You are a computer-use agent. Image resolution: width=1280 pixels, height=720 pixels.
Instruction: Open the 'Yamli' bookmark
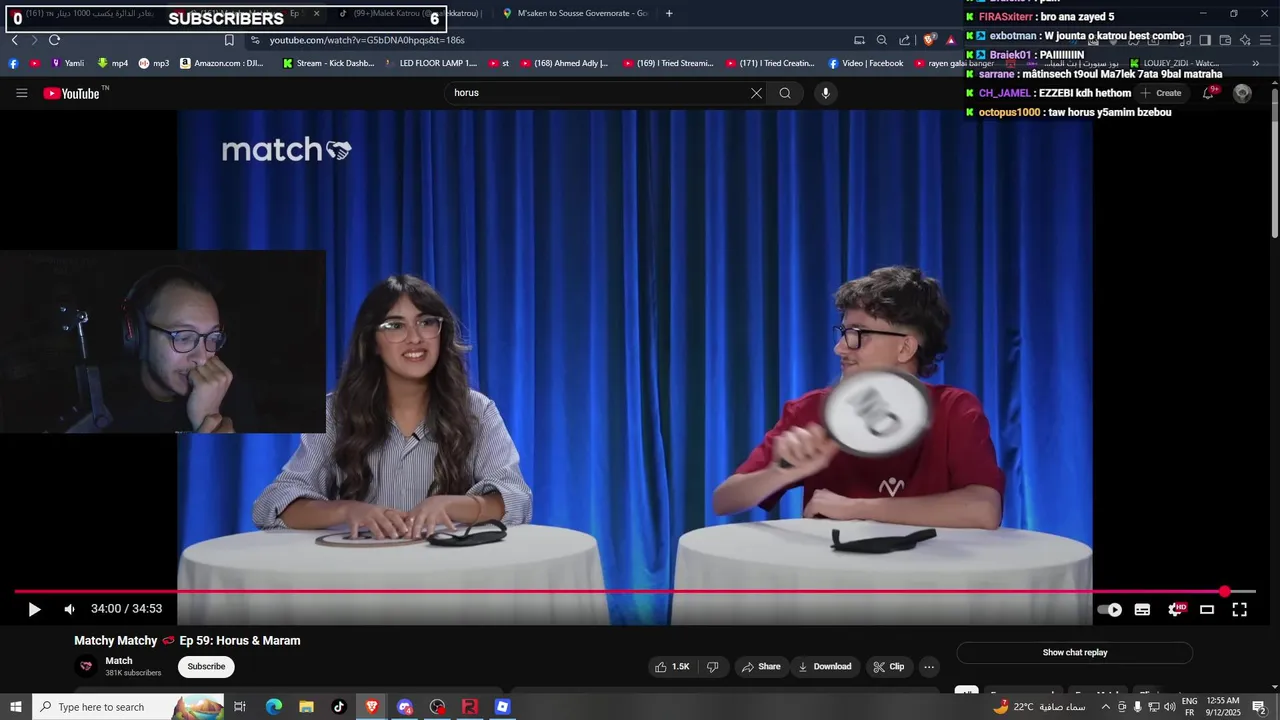pyautogui.click(x=67, y=63)
